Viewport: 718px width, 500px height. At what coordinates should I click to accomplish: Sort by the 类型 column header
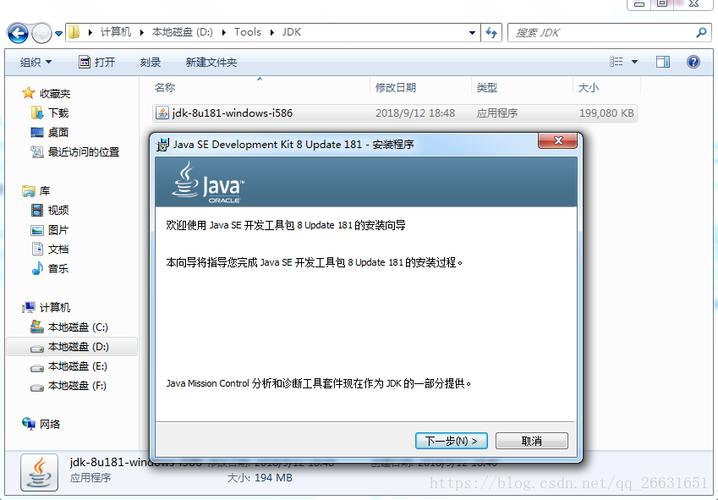click(522, 87)
